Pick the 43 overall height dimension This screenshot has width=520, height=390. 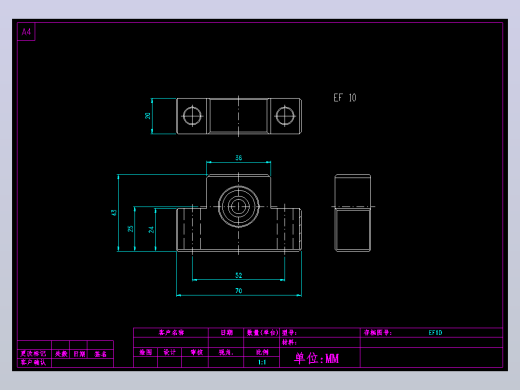114,213
